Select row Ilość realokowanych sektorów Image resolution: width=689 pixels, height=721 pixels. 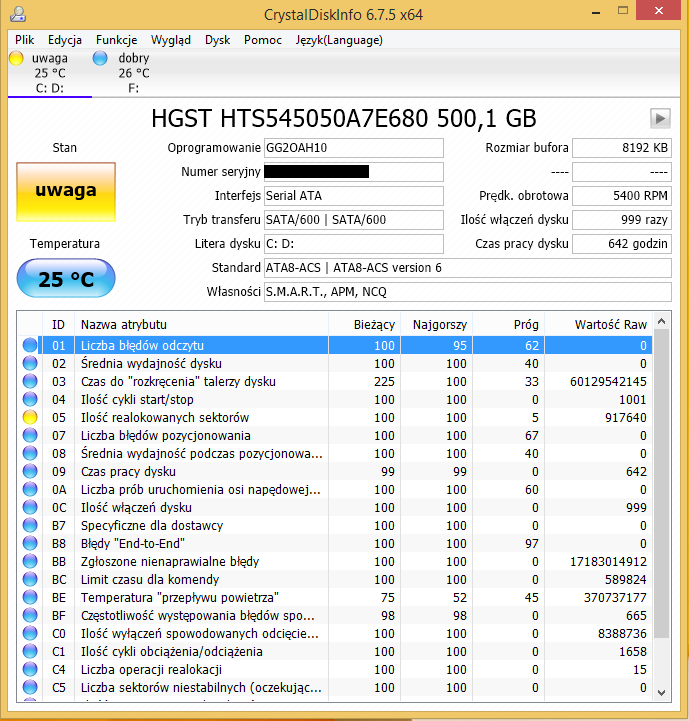(335, 417)
